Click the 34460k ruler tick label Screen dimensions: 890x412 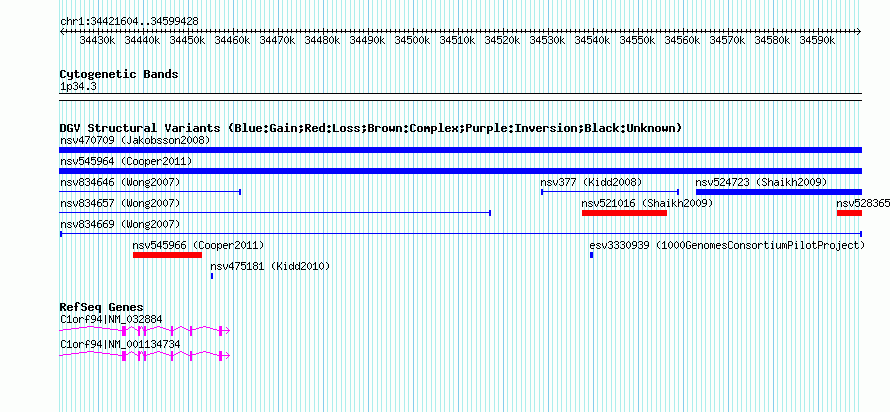point(233,41)
